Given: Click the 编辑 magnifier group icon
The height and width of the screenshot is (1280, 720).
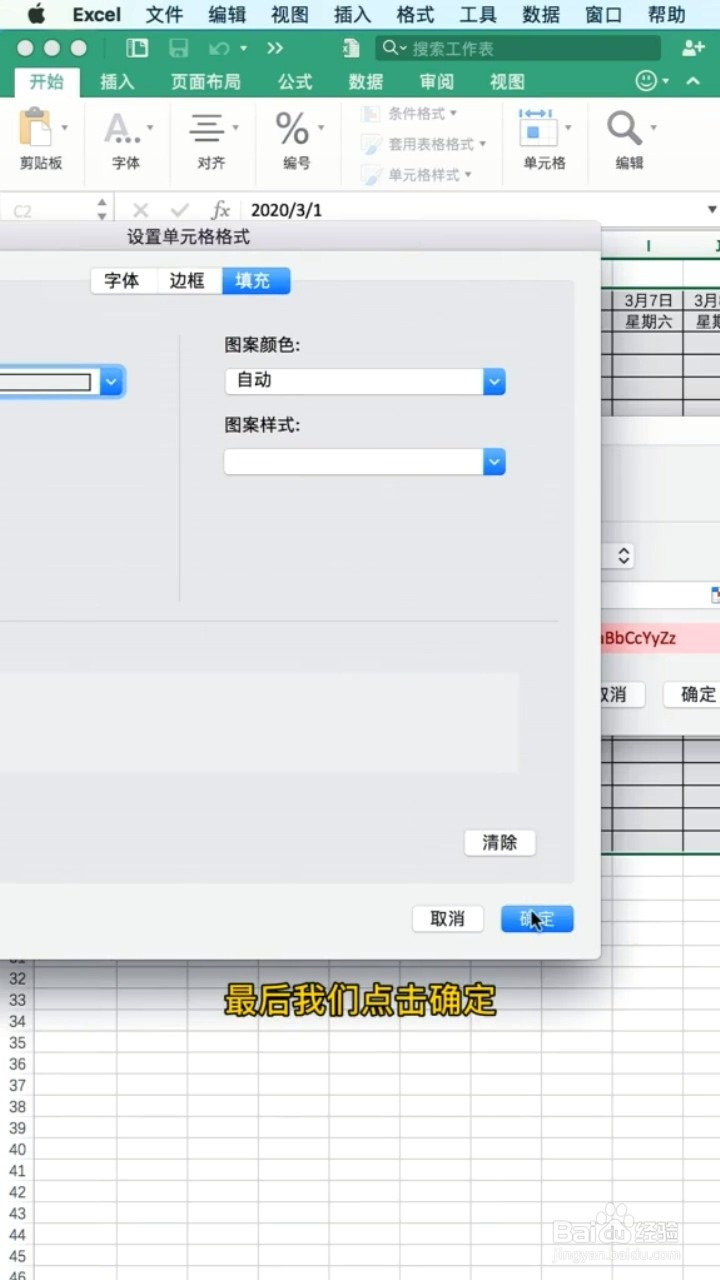Looking at the screenshot, I should click(x=624, y=128).
